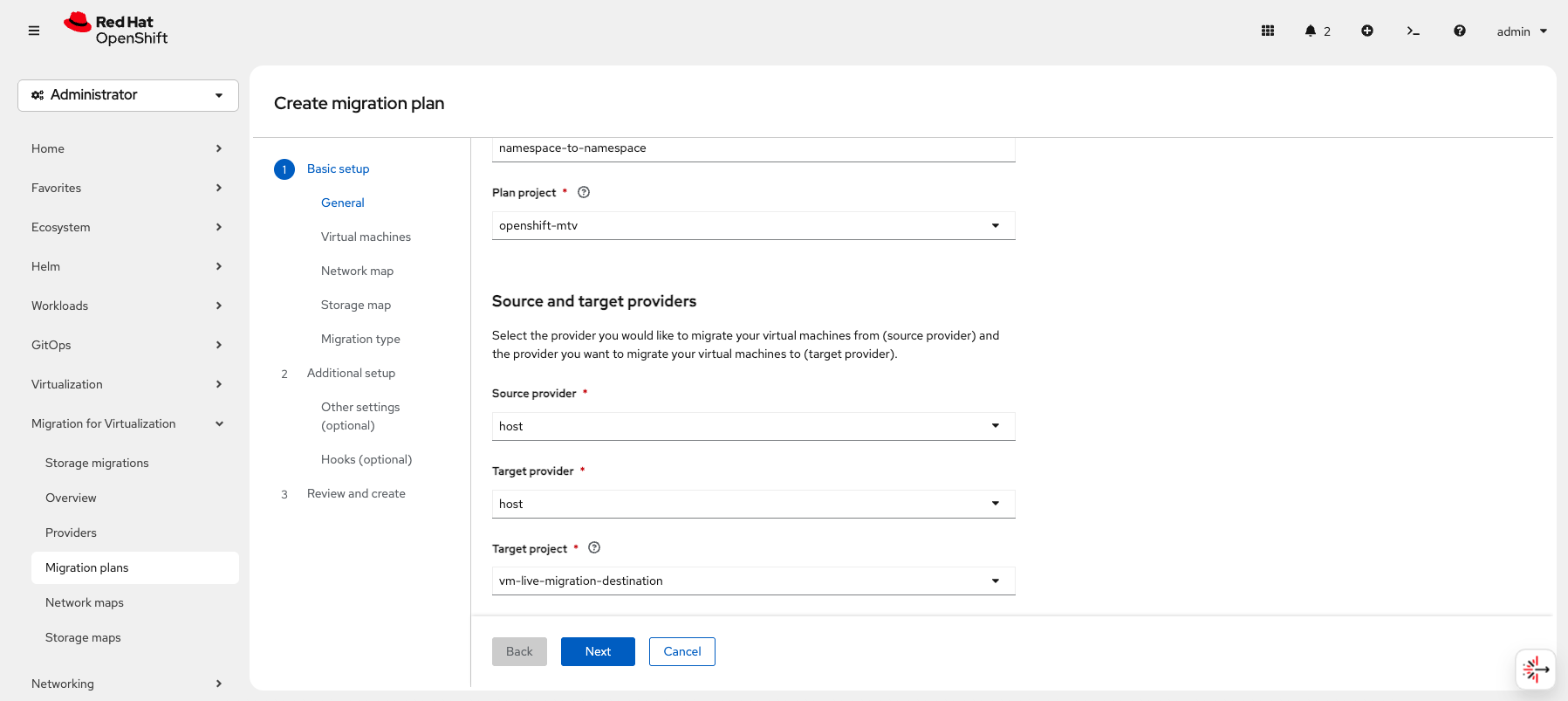
Task: Open the Plan project dropdown
Action: point(753,225)
